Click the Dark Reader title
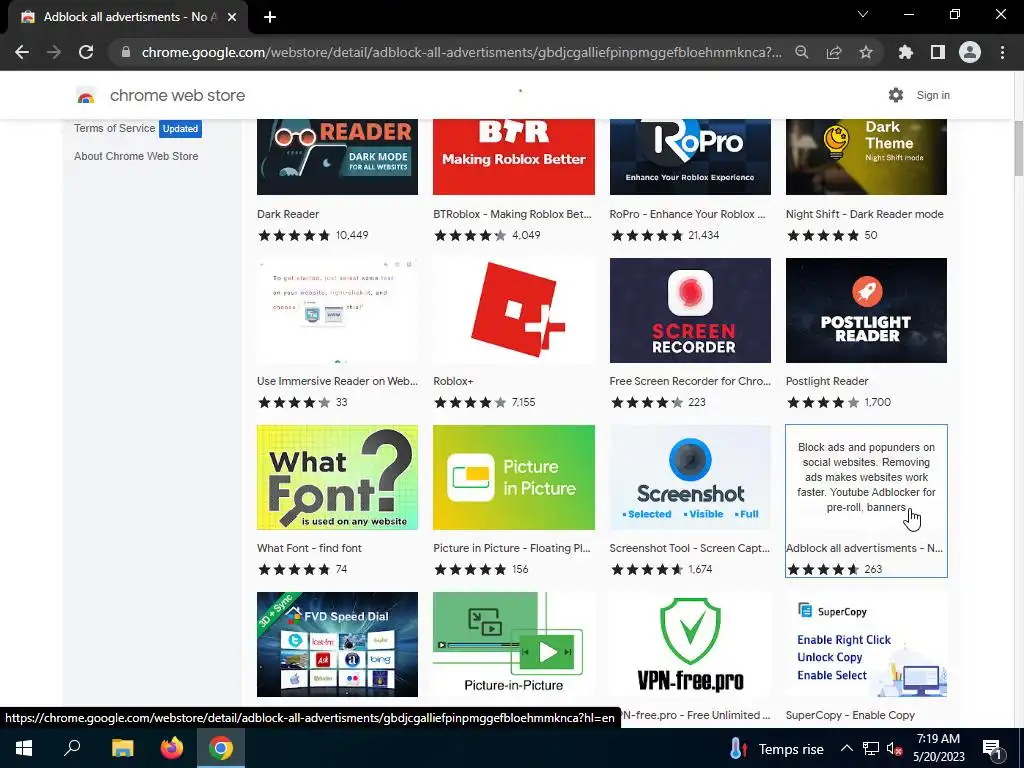Viewport: 1024px width, 768px height. (x=288, y=214)
